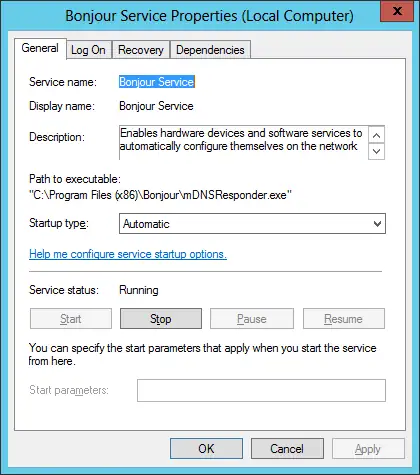
Task: Click inside the service description text box
Action: (x=243, y=142)
